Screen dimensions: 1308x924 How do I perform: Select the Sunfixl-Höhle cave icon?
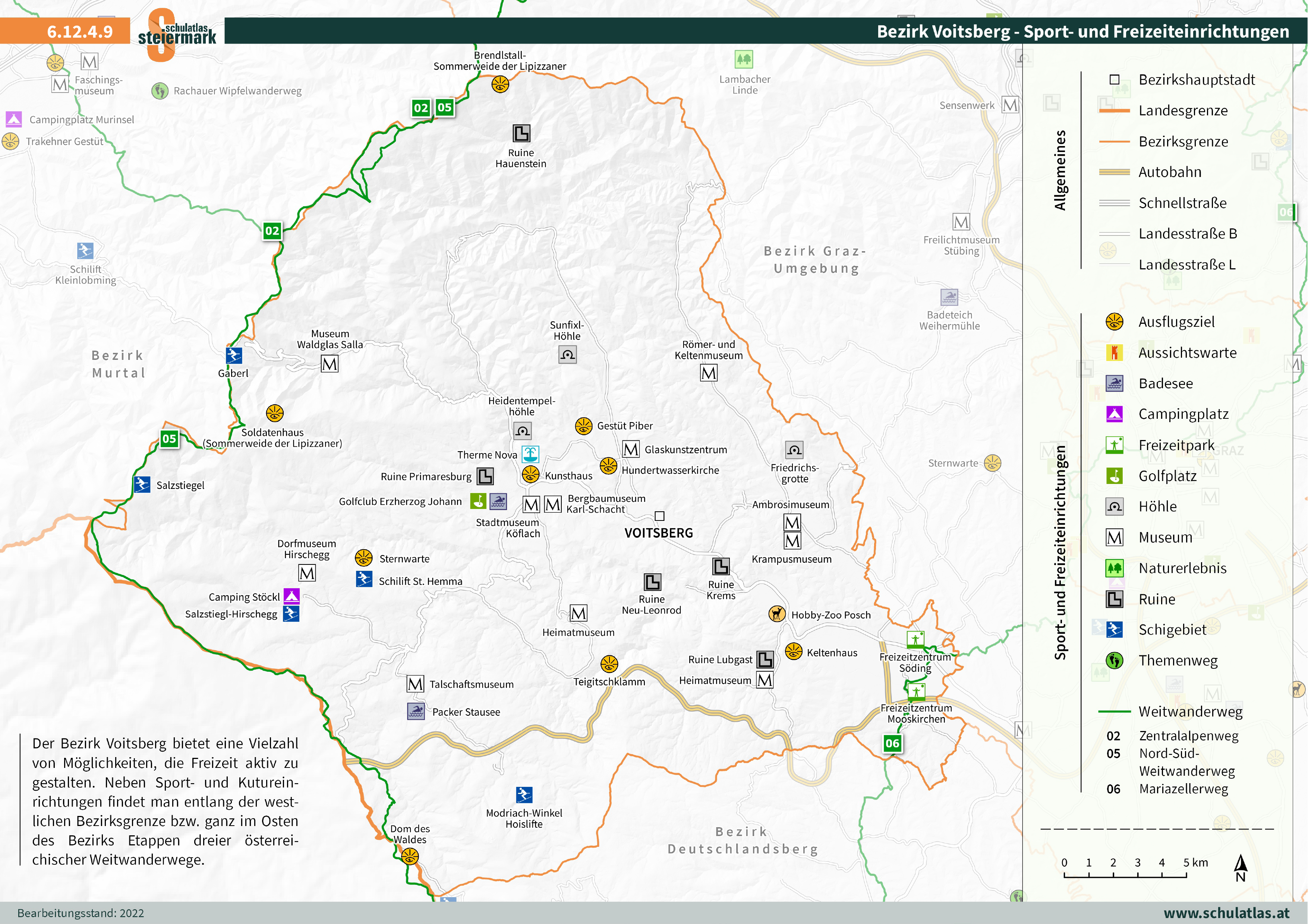point(567,355)
